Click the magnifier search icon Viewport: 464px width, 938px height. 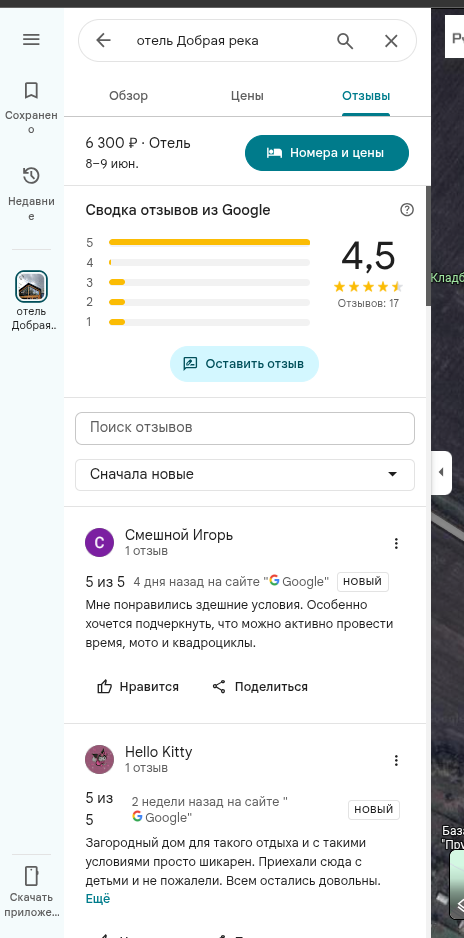[345, 41]
